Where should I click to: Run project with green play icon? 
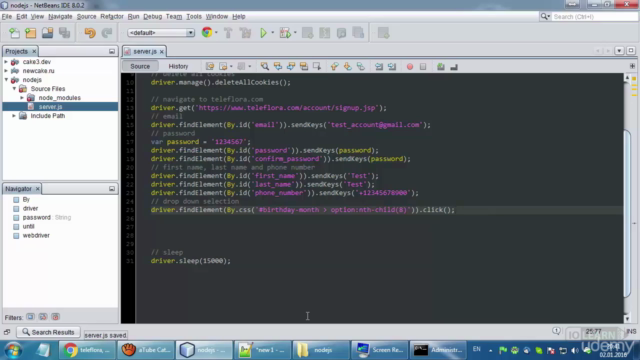264,33
